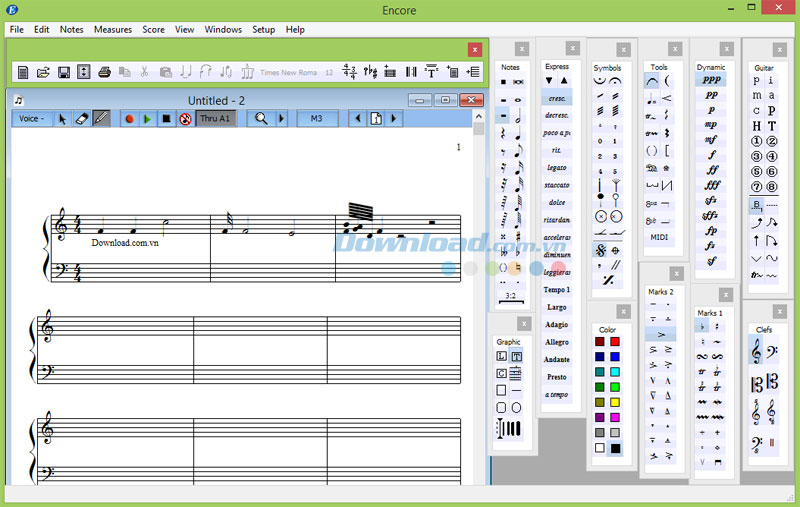This screenshot has height=507, width=800.
Task: Open the Measures menu
Action: [113, 30]
